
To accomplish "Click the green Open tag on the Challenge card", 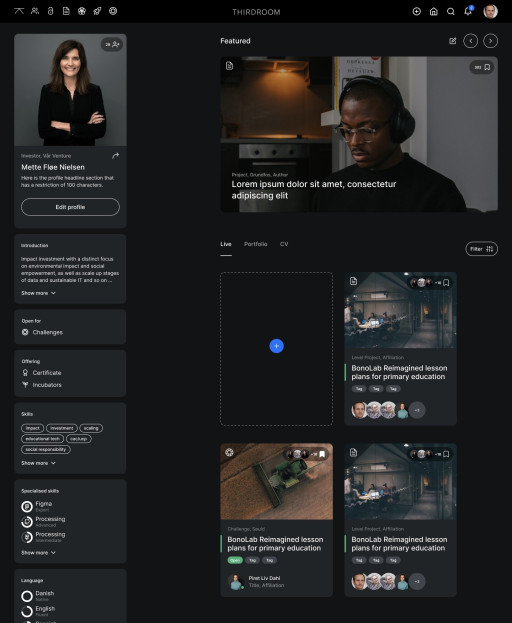I will tap(235, 560).
